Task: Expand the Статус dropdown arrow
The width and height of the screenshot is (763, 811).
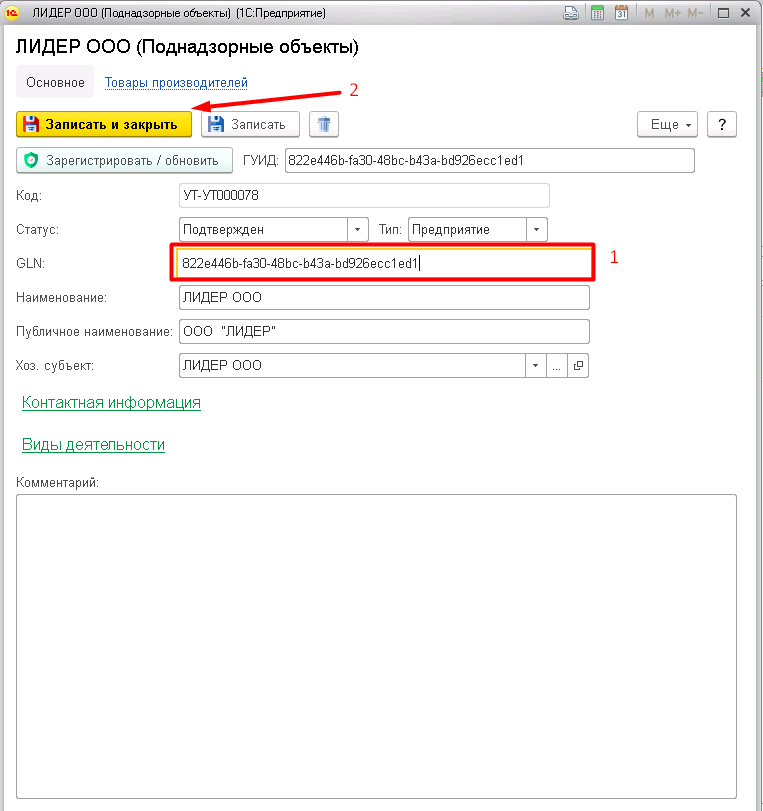Action: [x=357, y=230]
